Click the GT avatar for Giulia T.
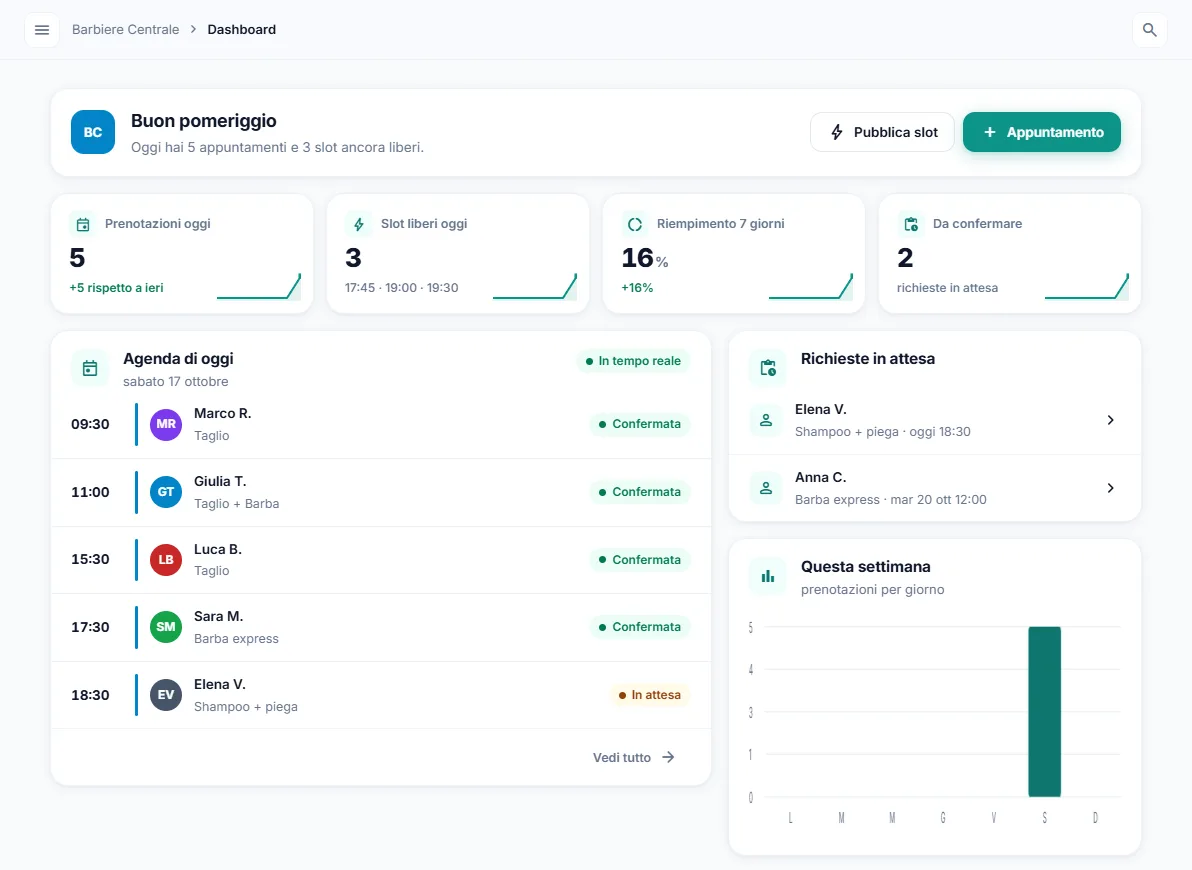 click(x=166, y=492)
